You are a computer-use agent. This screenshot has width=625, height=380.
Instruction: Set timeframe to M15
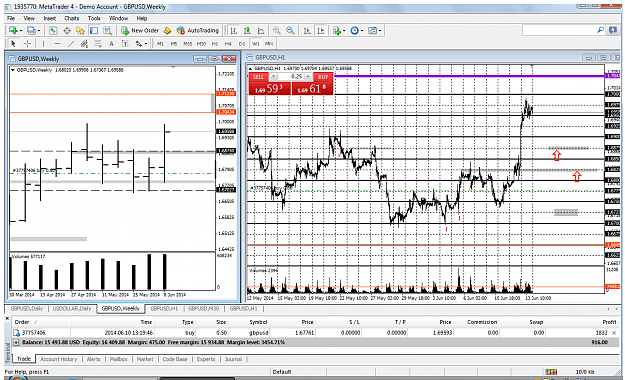tap(187, 43)
